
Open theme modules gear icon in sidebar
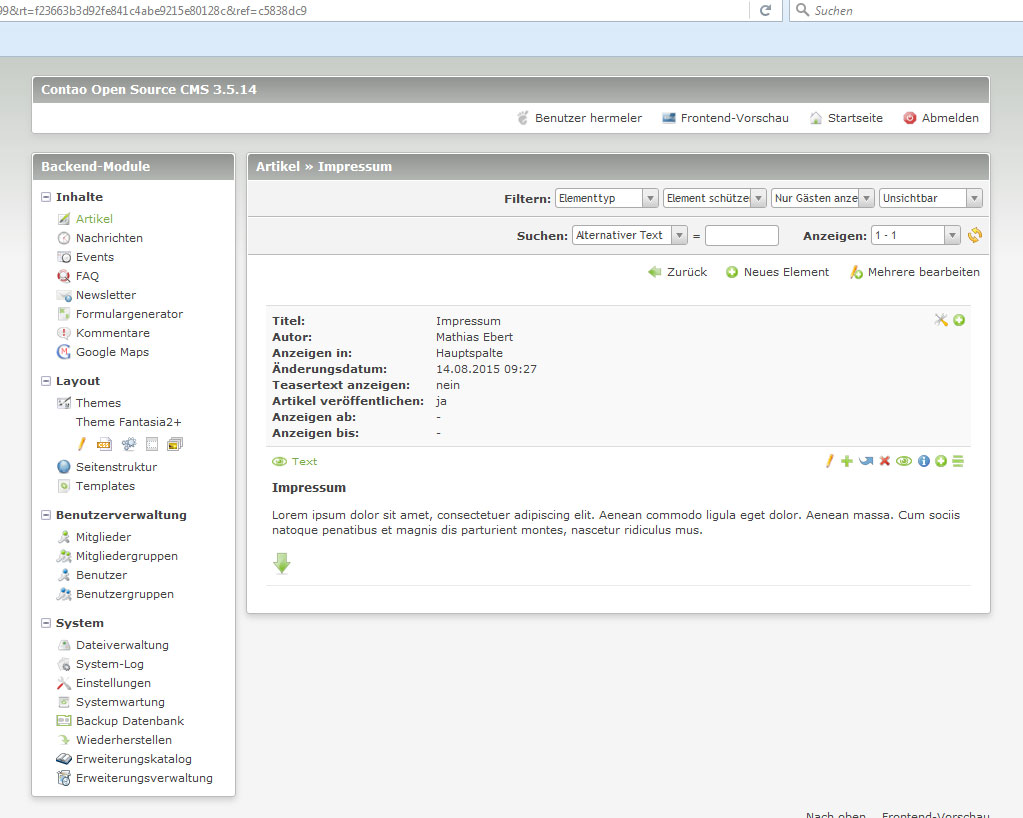[x=128, y=444]
